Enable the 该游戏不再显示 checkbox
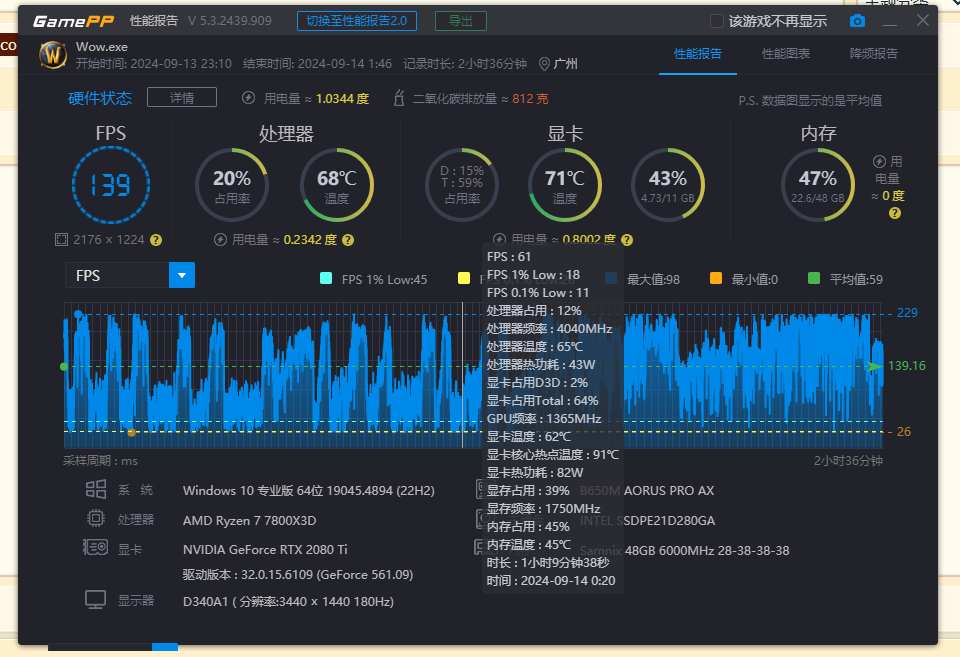 [716, 21]
